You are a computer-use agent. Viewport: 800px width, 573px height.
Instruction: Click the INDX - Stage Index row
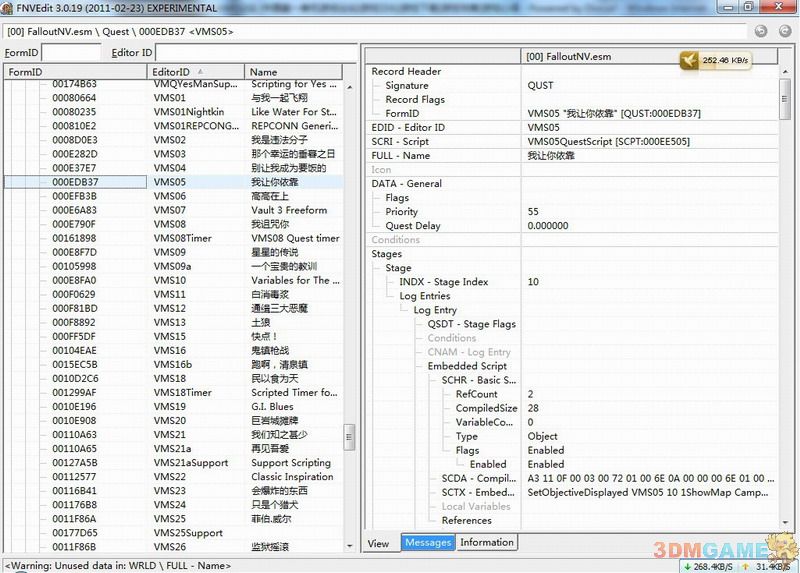[x=572, y=282]
